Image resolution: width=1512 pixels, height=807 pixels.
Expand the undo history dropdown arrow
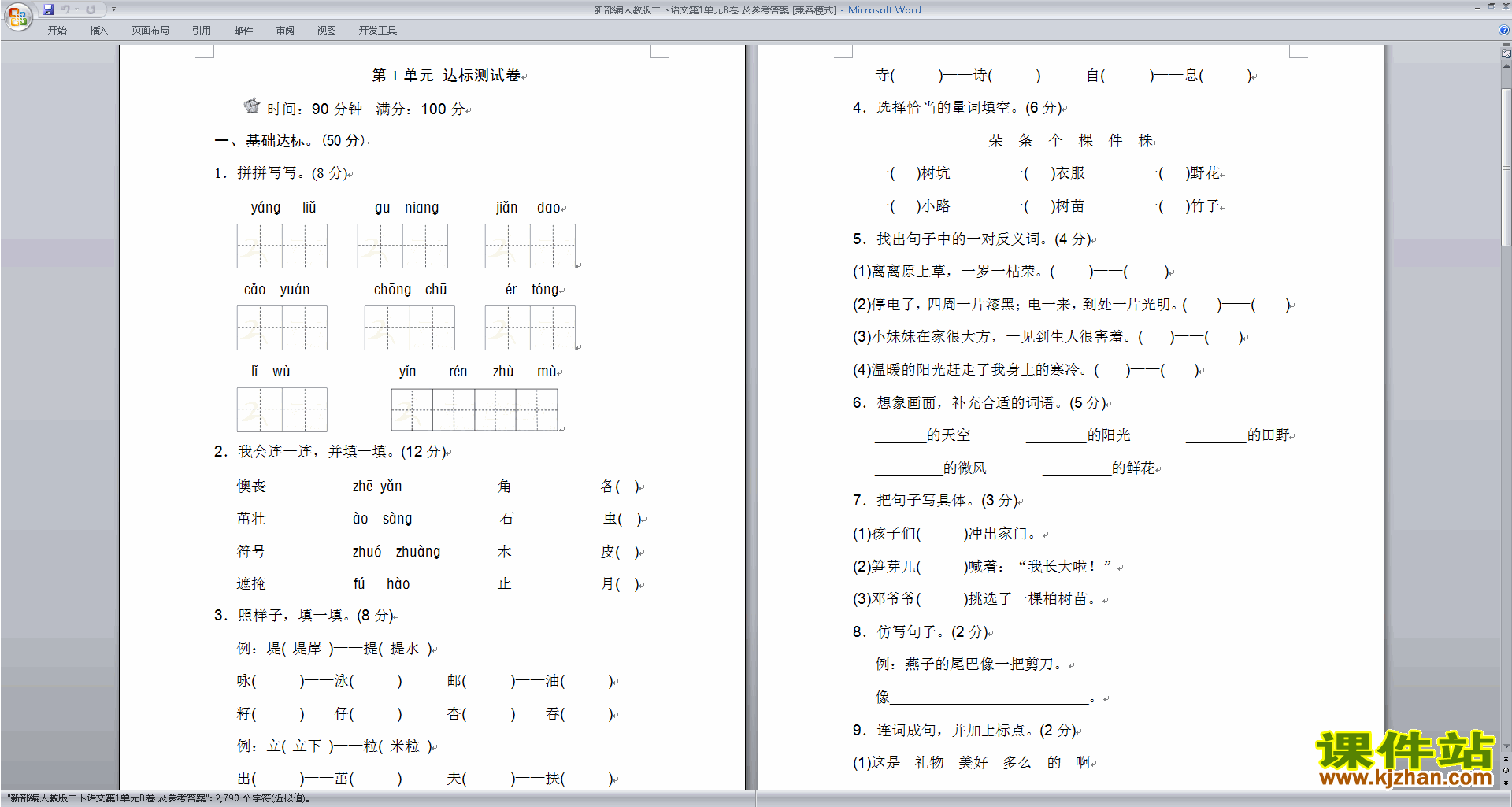coord(76,9)
